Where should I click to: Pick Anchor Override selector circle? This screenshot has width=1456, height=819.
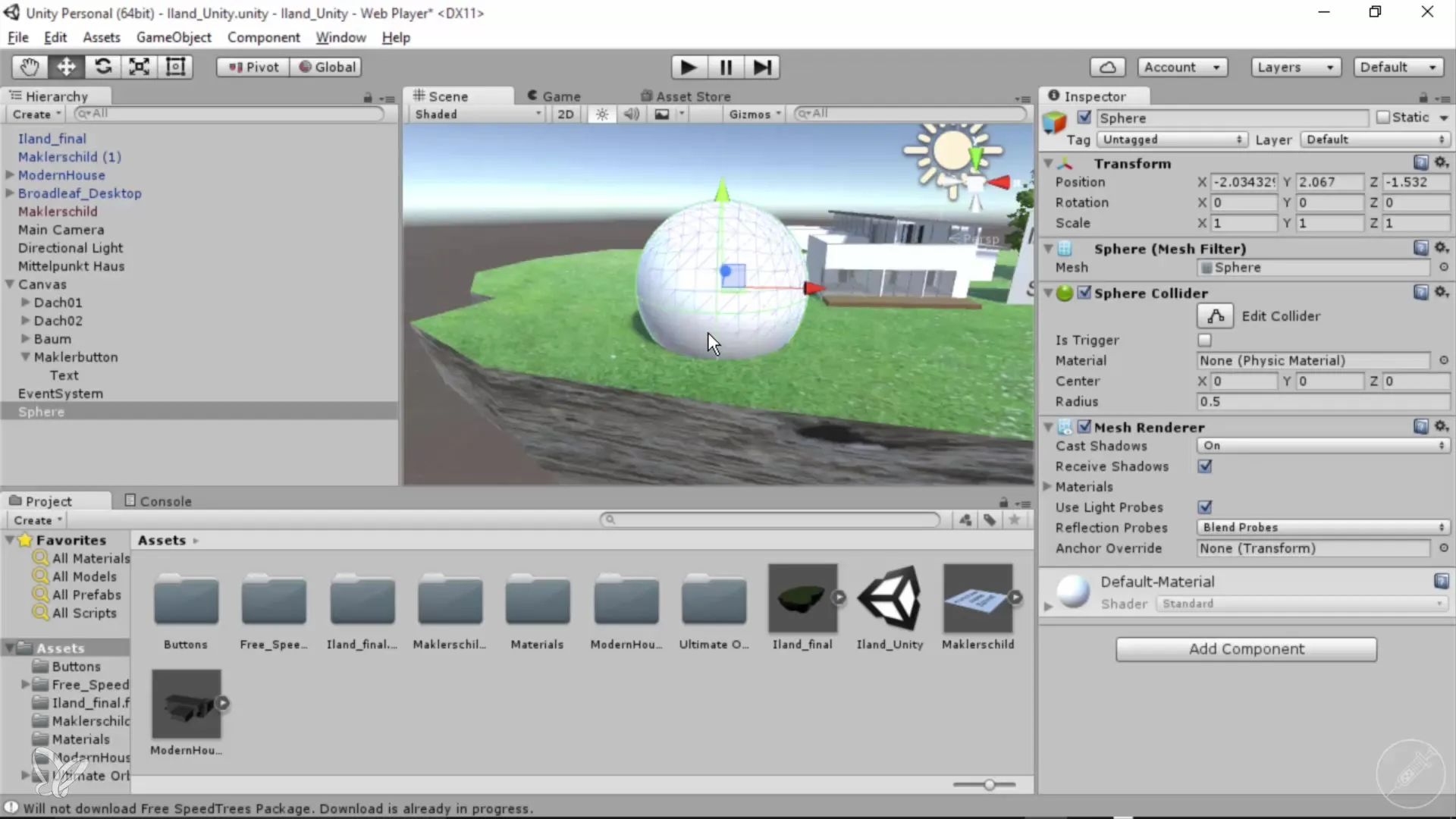click(x=1443, y=548)
